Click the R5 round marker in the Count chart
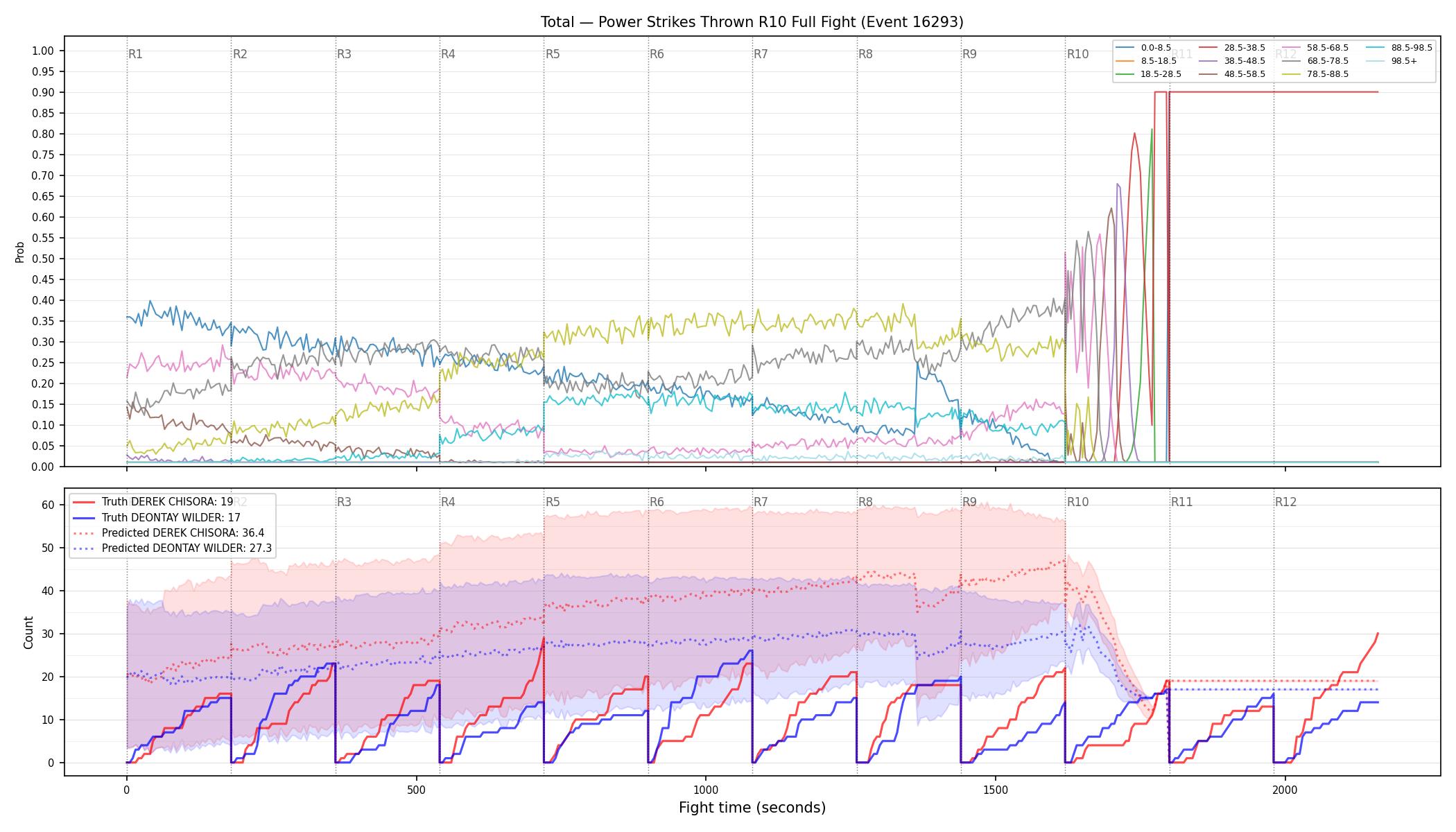Screen dimensions: 1456x832 [x=553, y=502]
